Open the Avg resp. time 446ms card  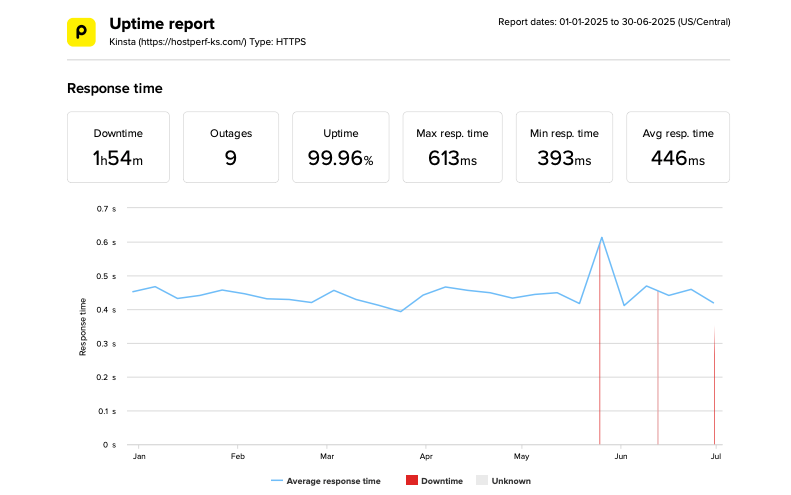pos(677,147)
